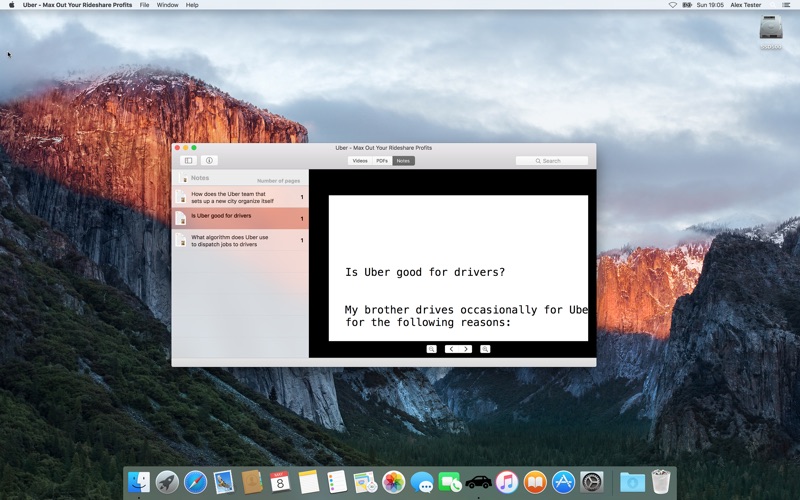Go to the next page
Image resolution: width=800 pixels, height=500 pixels.
[x=465, y=349]
